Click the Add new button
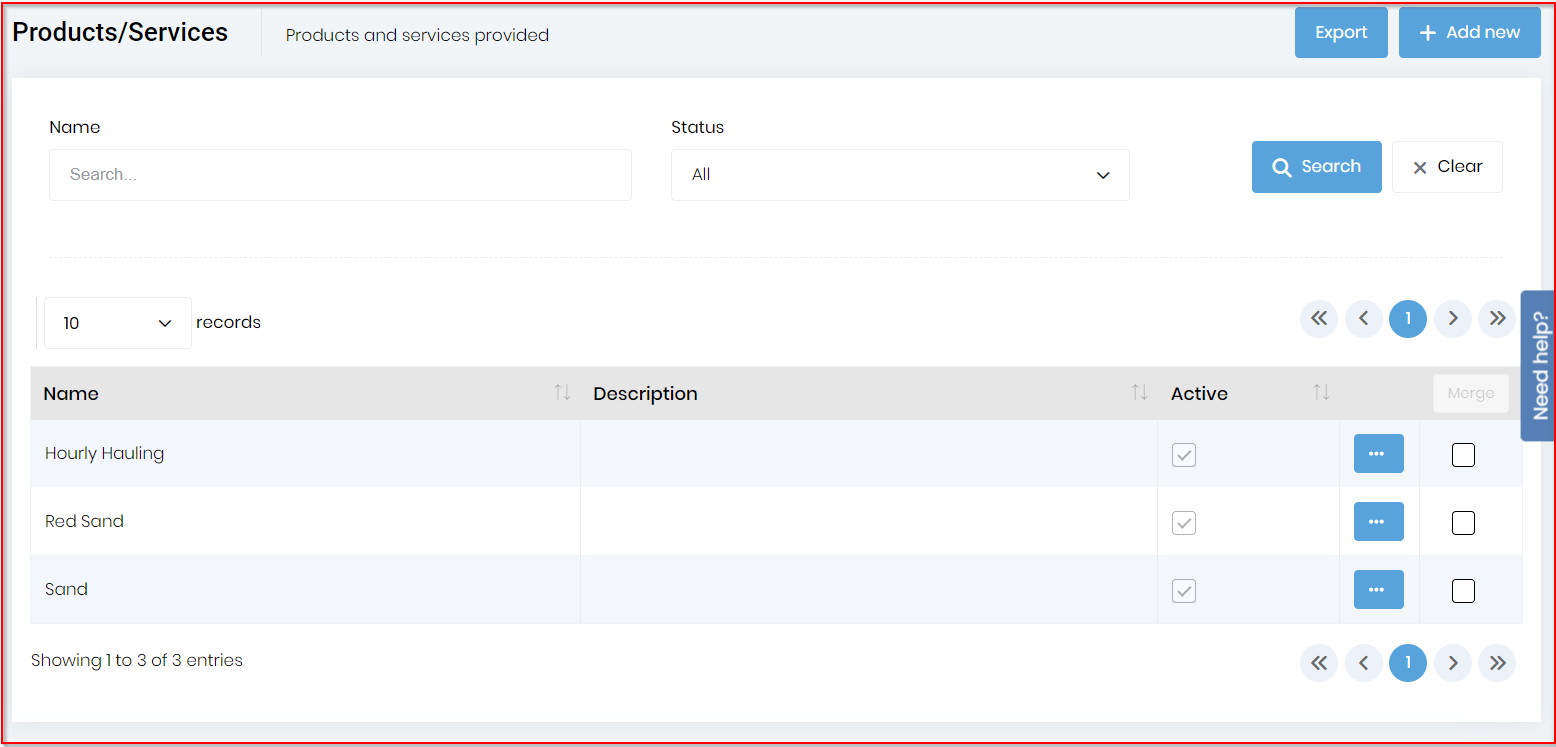The image size is (1556, 747). (1469, 33)
